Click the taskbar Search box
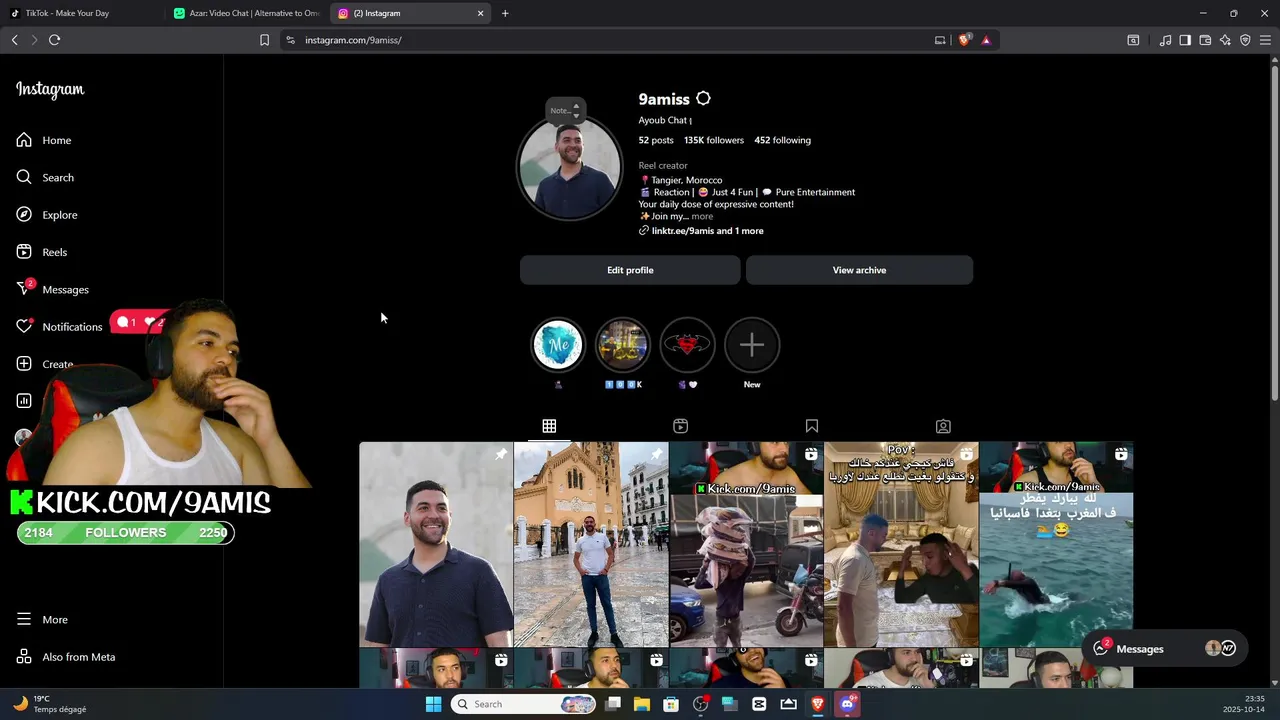The width and height of the screenshot is (1280, 720). [524, 704]
